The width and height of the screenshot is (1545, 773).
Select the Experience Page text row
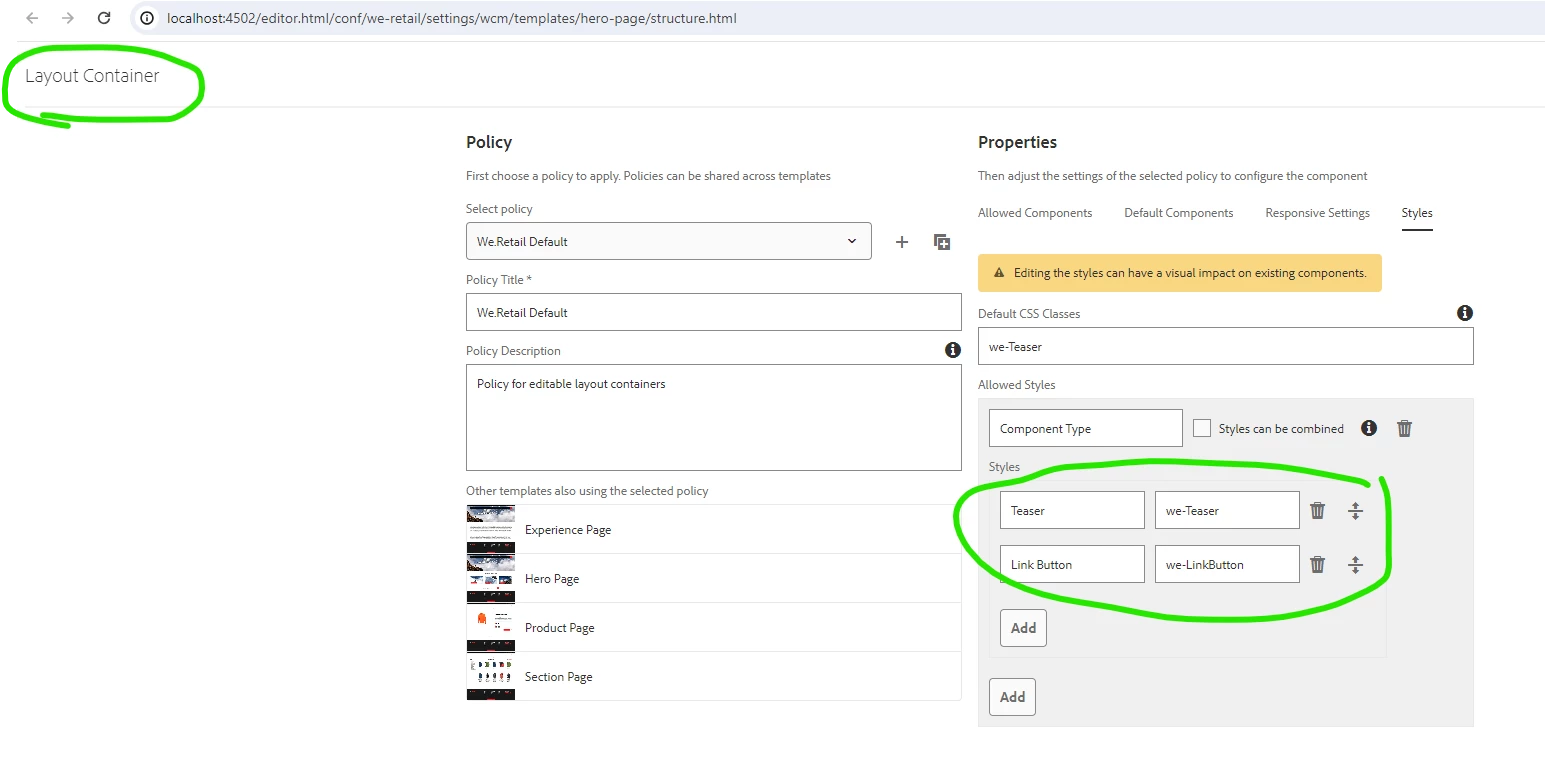click(x=568, y=530)
